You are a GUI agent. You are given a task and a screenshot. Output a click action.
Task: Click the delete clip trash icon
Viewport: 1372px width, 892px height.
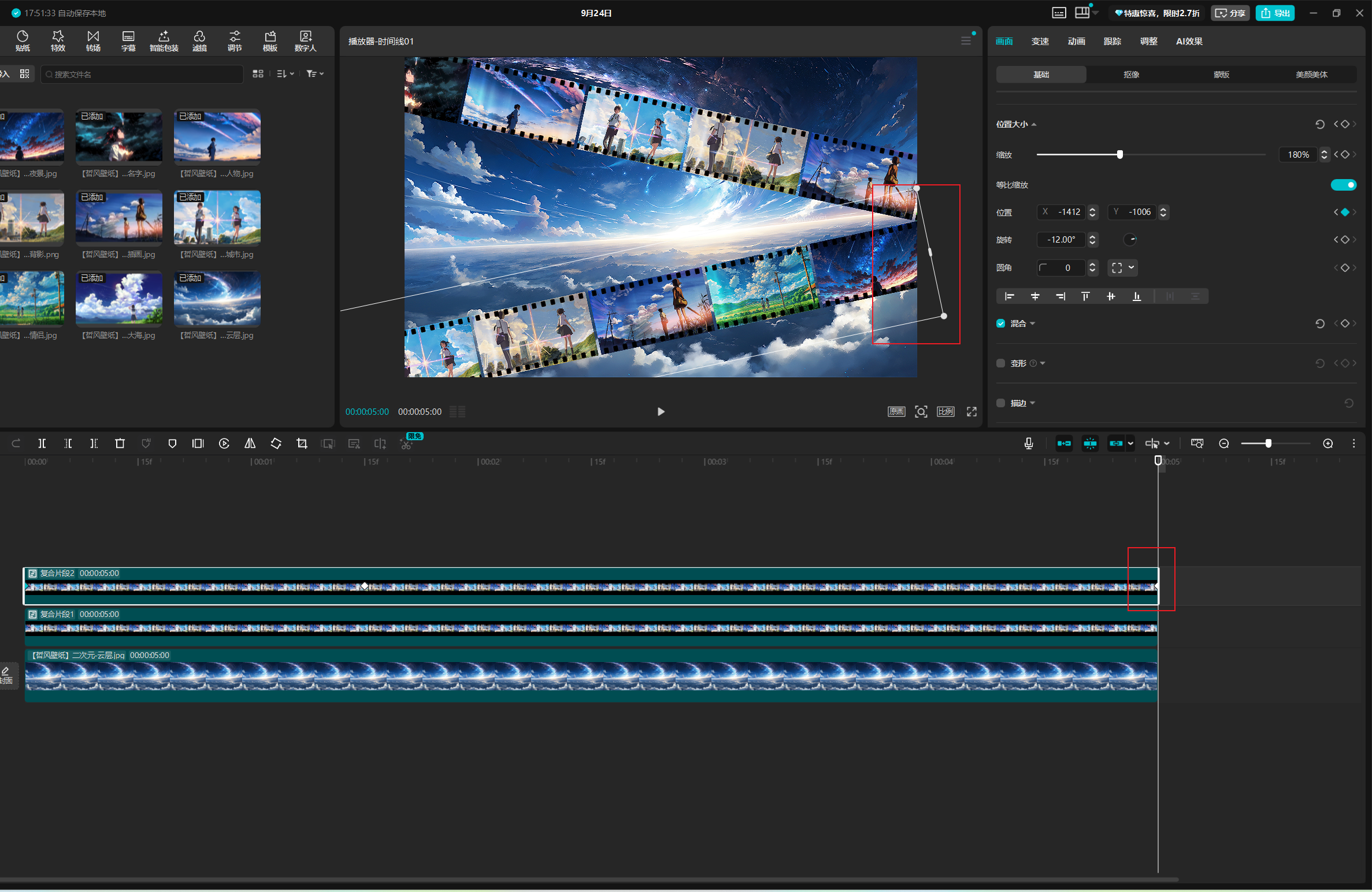click(120, 444)
